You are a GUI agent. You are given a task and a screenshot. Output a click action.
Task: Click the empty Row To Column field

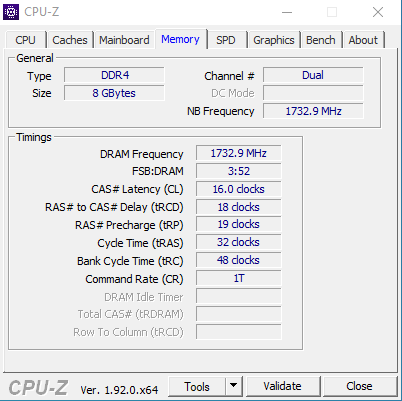[x=239, y=332]
